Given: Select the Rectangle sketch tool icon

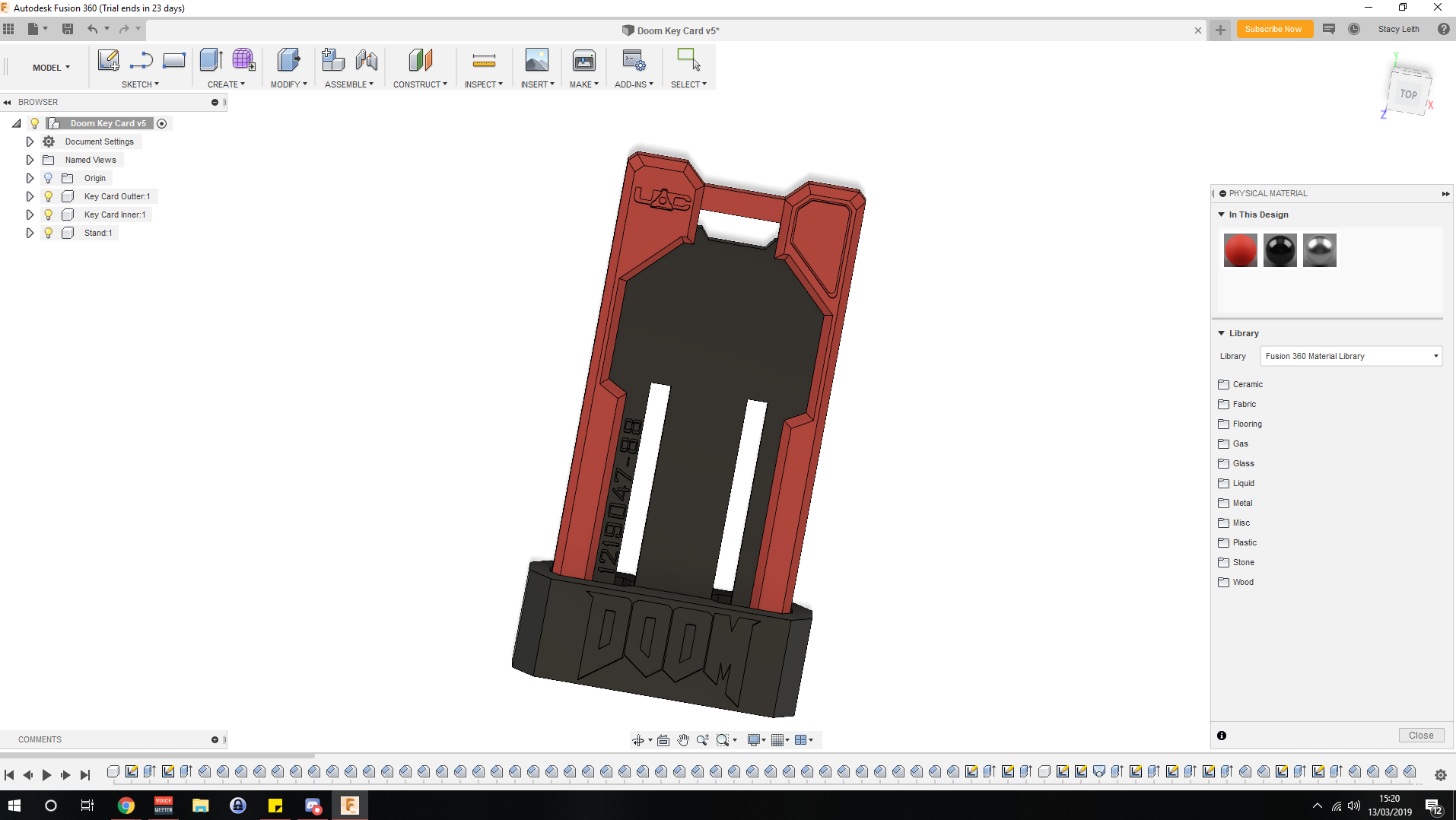Looking at the screenshot, I should 174,60.
